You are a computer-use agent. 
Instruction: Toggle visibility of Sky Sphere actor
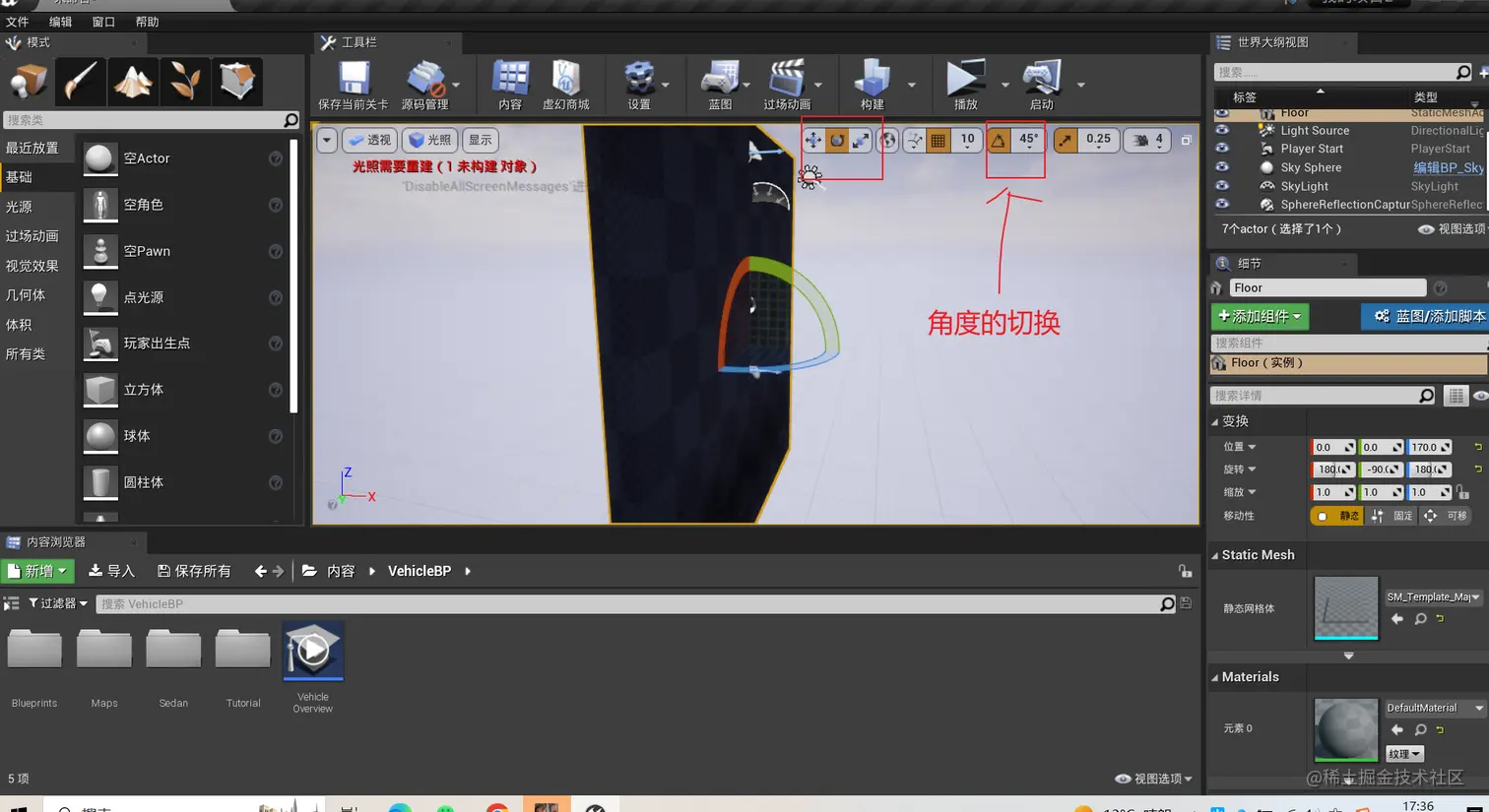click(1222, 167)
